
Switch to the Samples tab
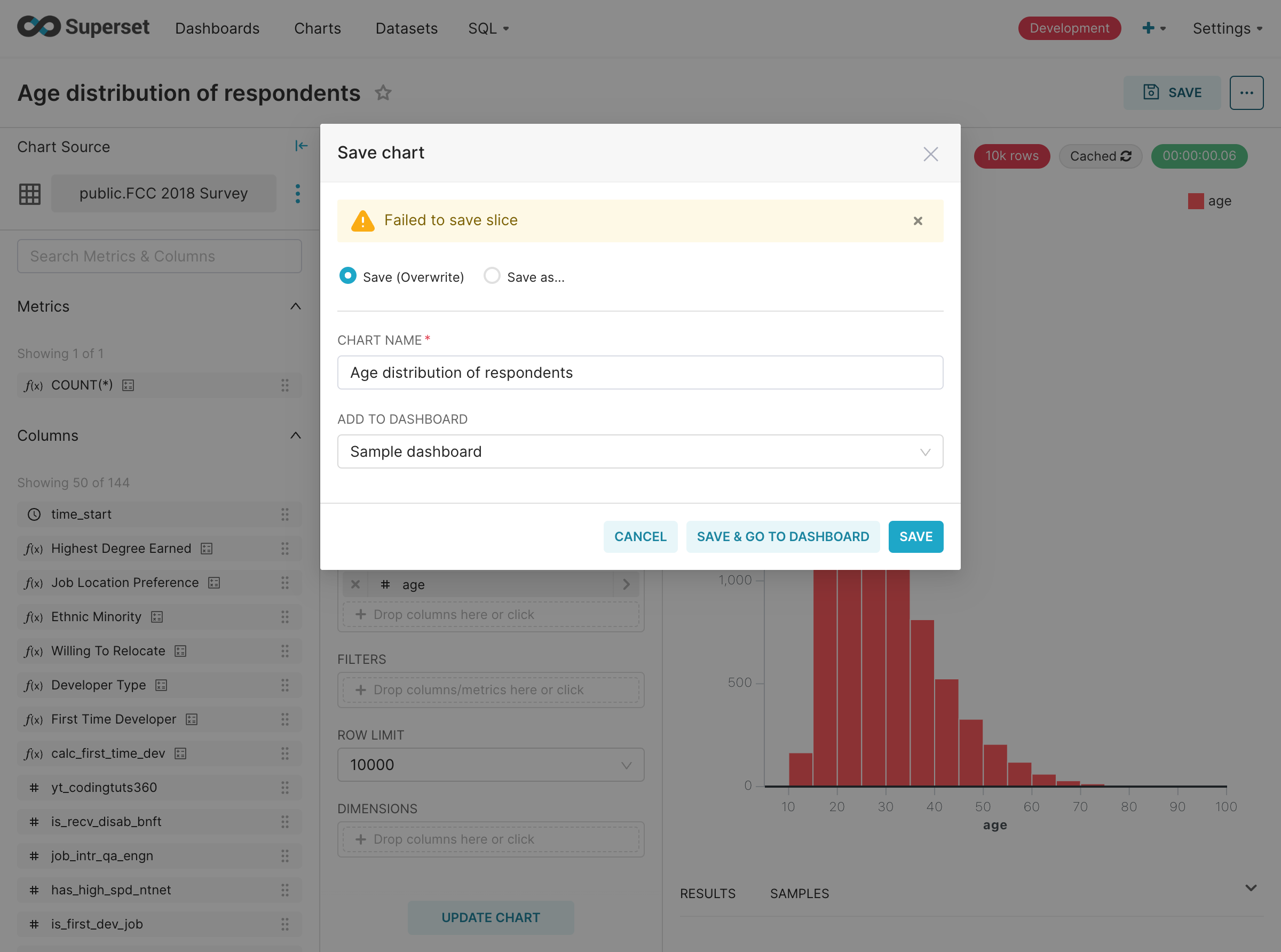799,893
